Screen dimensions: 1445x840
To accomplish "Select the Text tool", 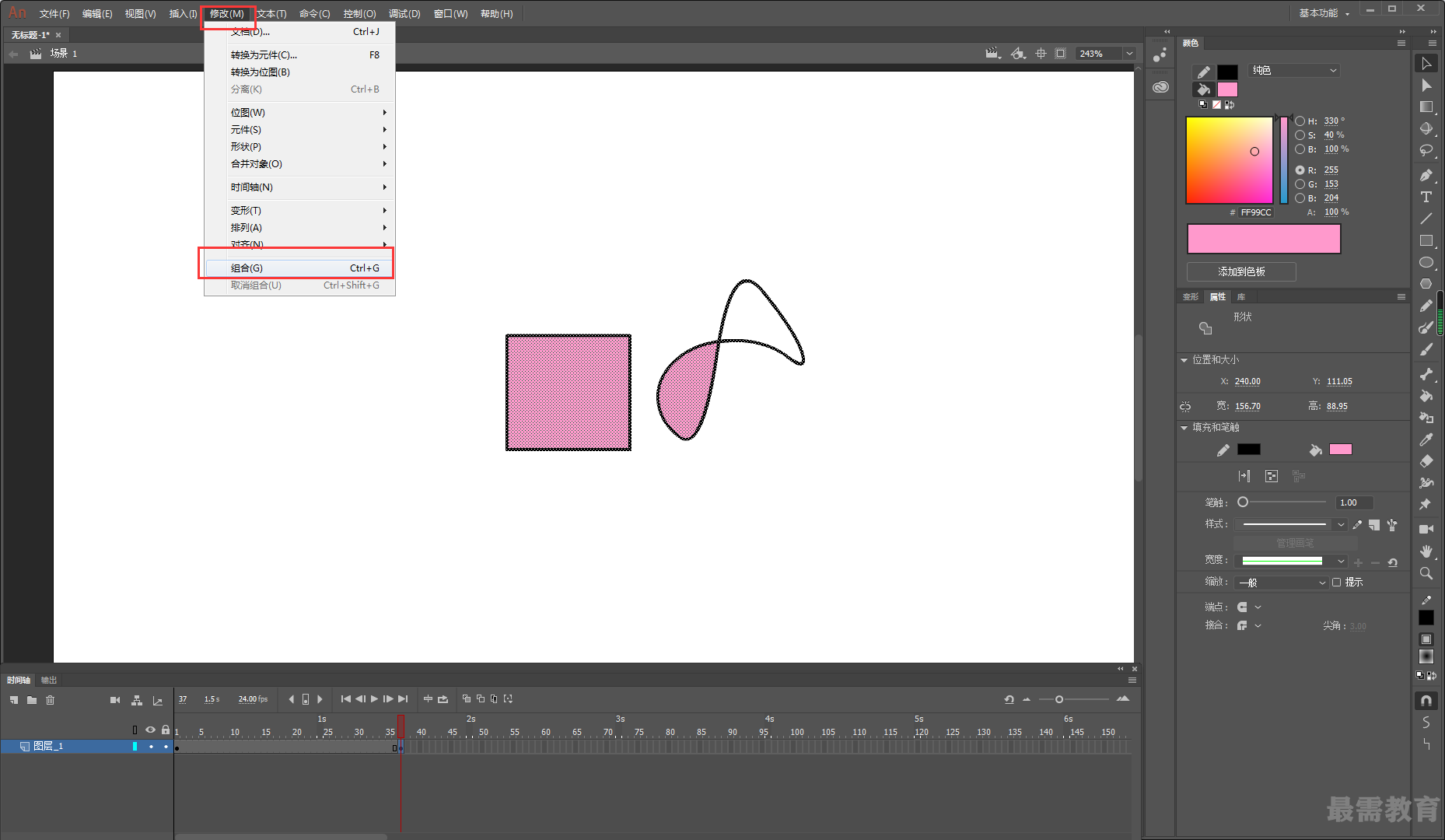I will click(x=1426, y=197).
